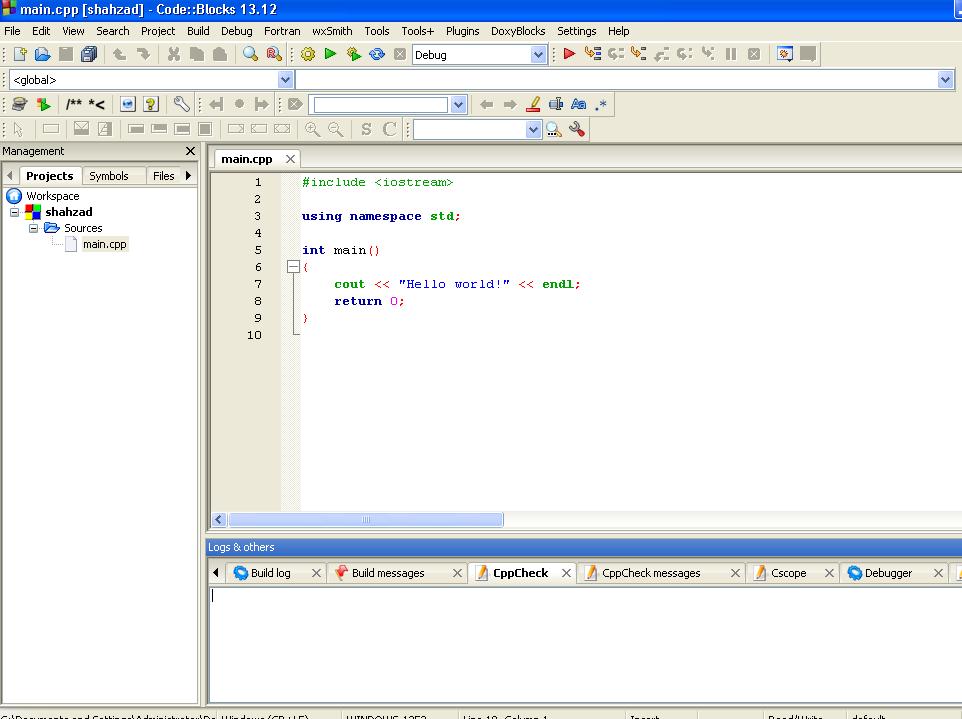Click the Rebuild icon

(377, 55)
